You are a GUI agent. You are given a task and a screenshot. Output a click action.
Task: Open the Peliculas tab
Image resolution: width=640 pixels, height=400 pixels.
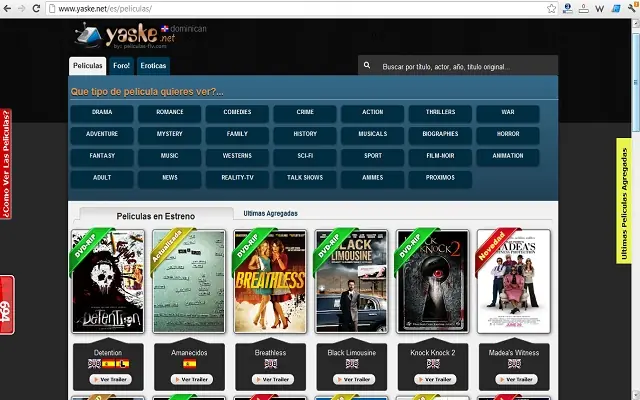88,66
